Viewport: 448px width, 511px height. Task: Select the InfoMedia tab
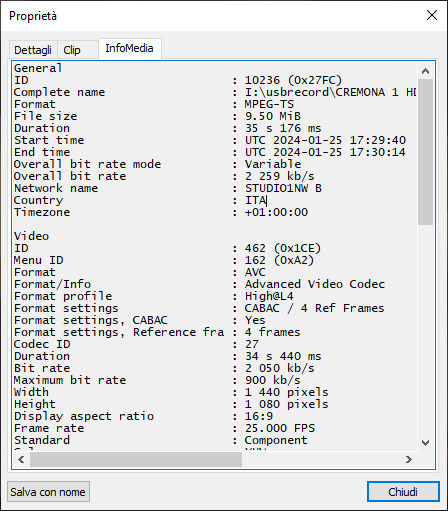(x=129, y=48)
